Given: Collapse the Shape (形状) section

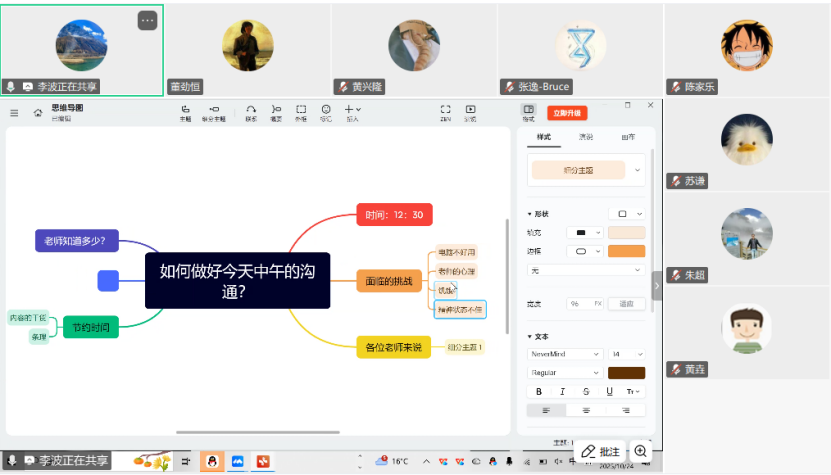Looking at the screenshot, I should point(530,214).
